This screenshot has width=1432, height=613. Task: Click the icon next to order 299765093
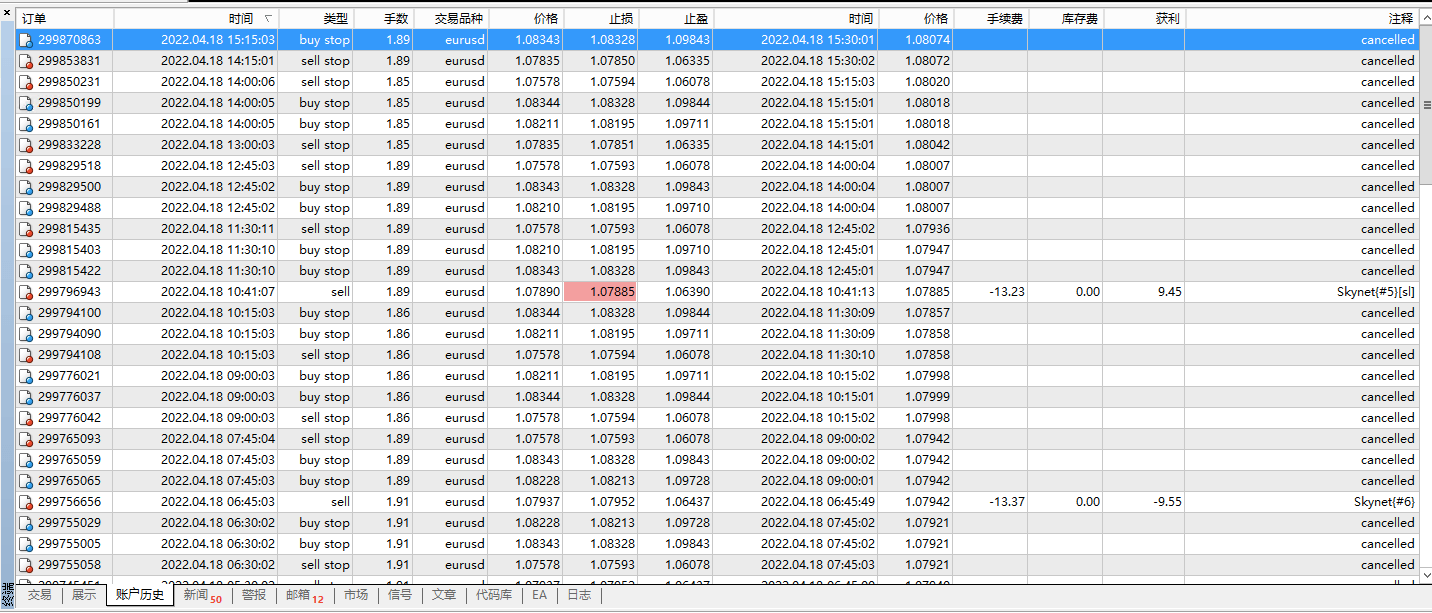(x=26, y=439)
